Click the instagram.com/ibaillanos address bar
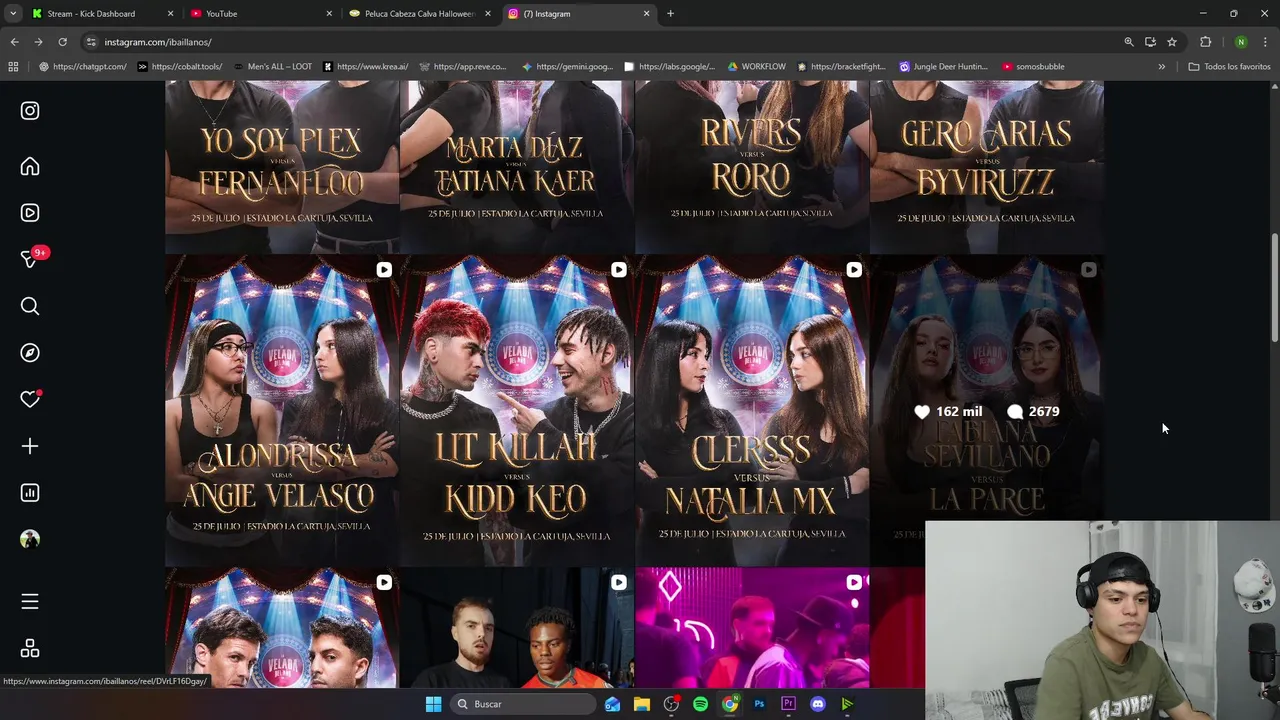Screen dimensions: 1280x720 point(600,42)
